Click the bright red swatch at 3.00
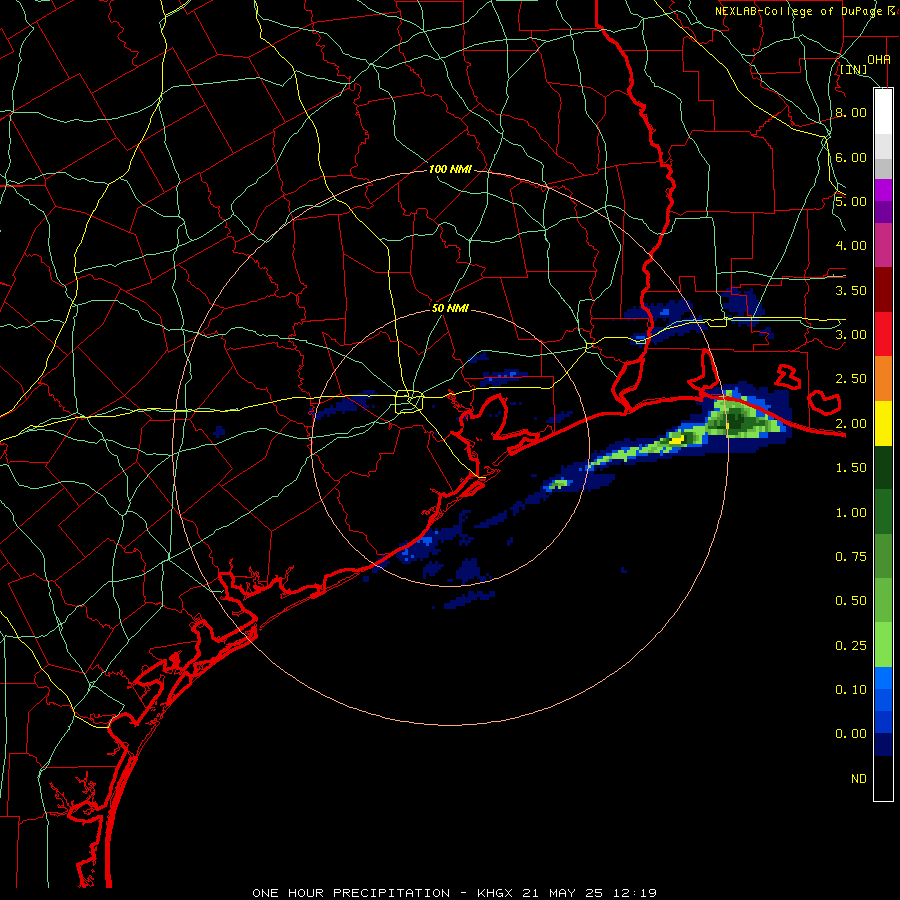Image resolution: width=900 pixels, height=900 pixels. (x=883, y=334)
